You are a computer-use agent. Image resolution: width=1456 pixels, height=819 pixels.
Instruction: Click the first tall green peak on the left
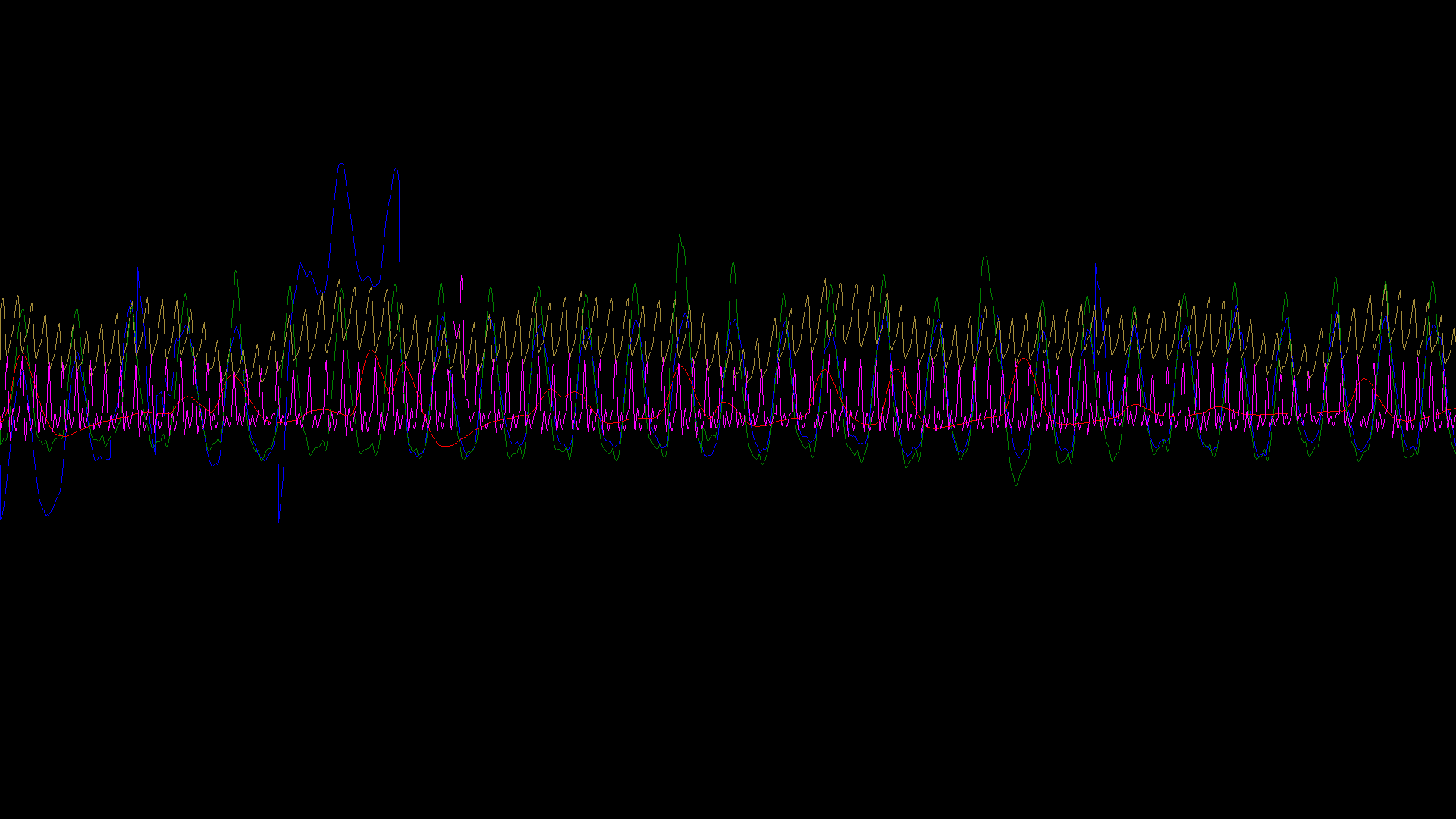[x=236, y=271]
